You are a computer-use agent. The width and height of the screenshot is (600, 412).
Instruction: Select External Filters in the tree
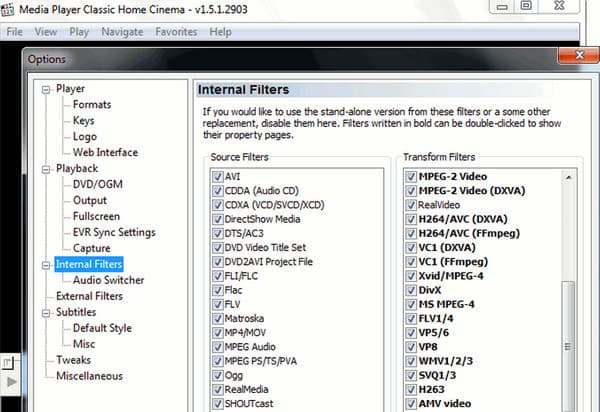click(x=89, y=296)
